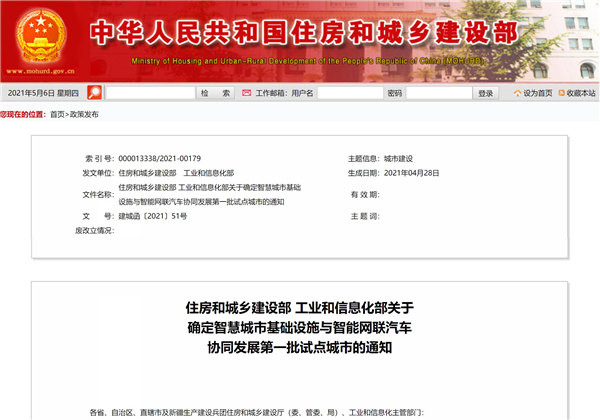Select generation date 2021年04月28日

click(x=411, y=173)
